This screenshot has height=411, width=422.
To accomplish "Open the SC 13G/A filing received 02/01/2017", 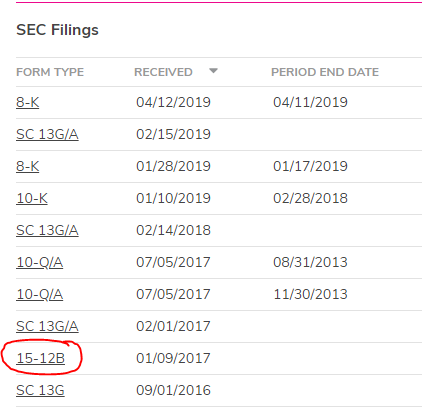I will [47, 326].
